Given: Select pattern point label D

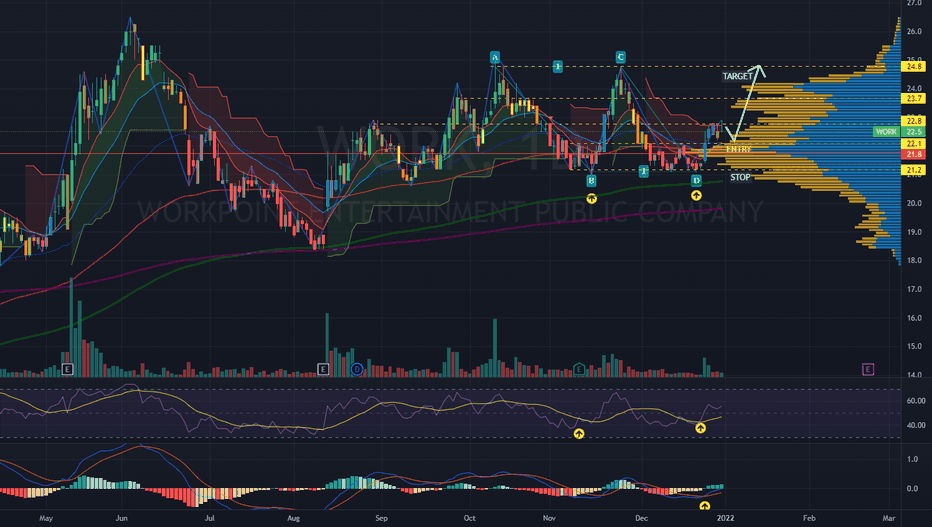Looking at the screenshot, I should coord(696,181).
